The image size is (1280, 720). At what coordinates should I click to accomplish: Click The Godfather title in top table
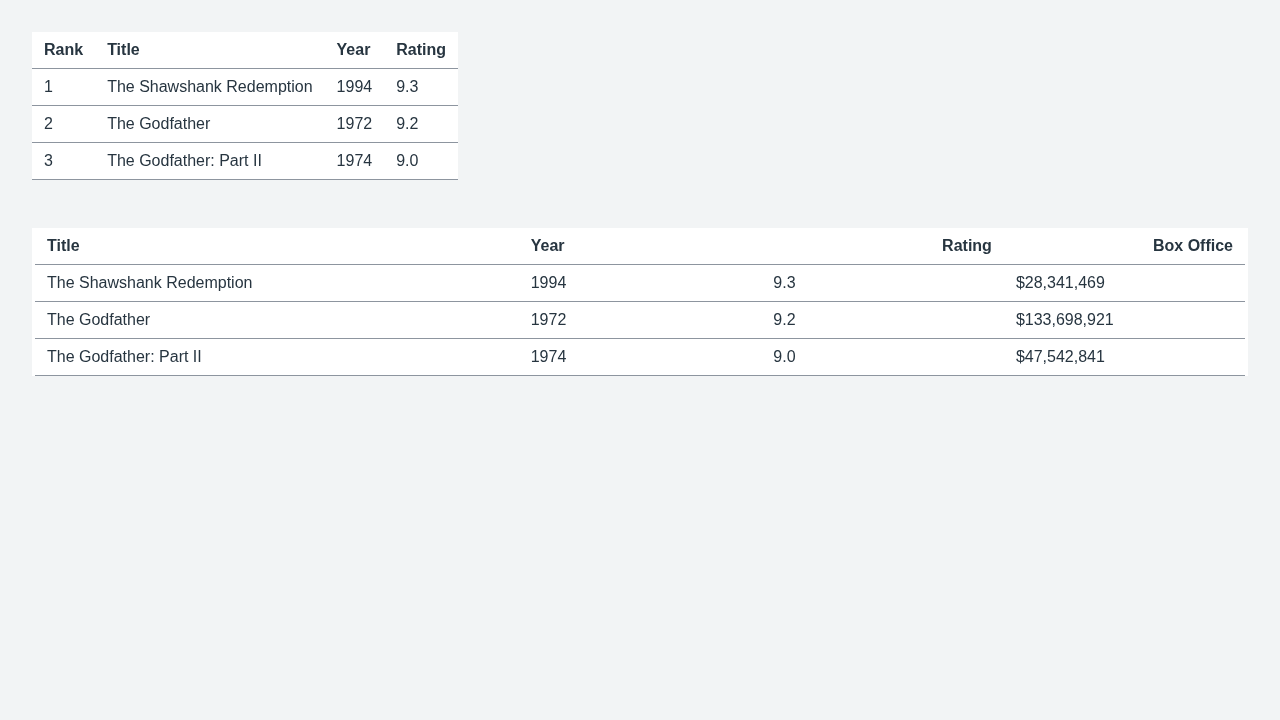pos(158,124)
